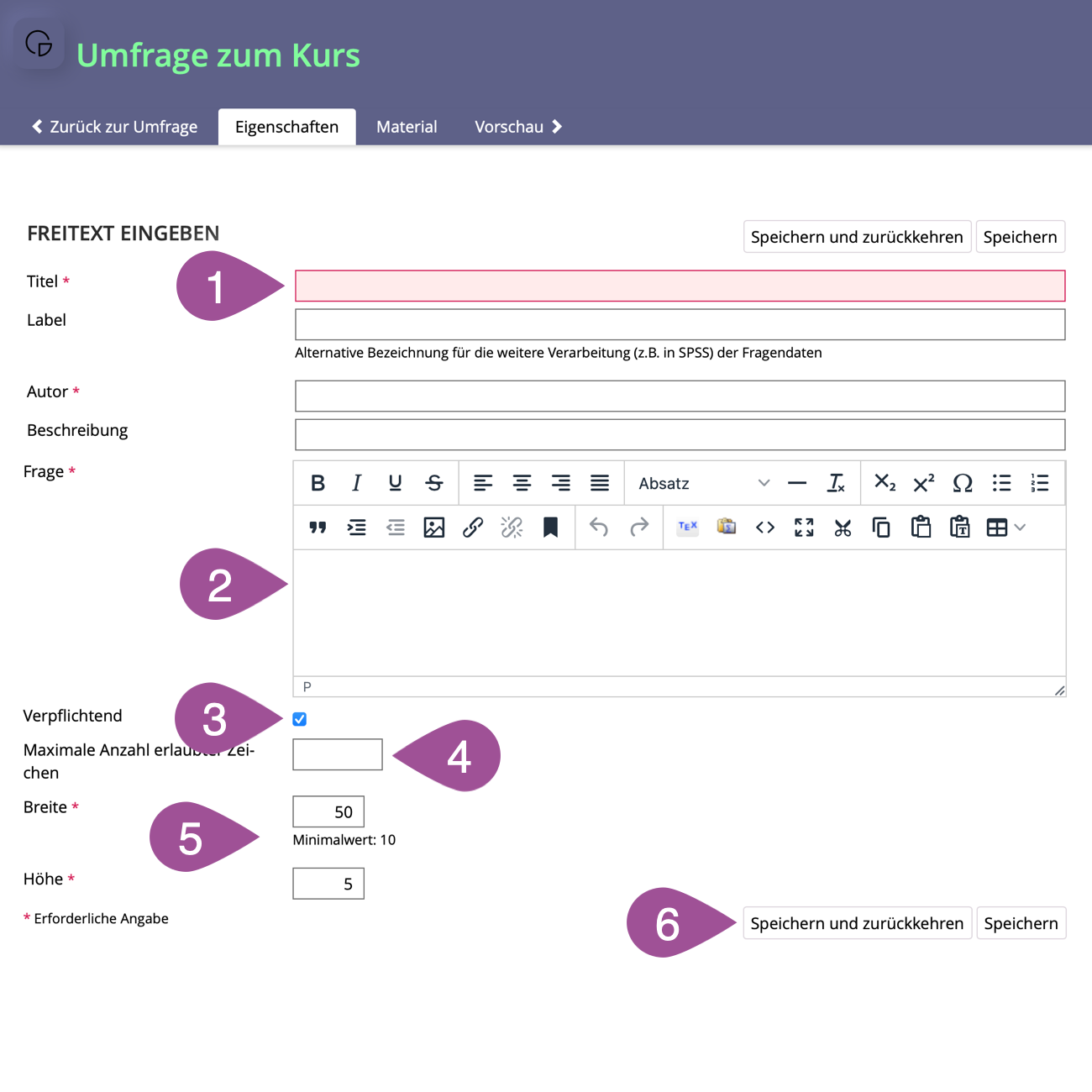1092x1092 pixels.
Task: Uncheck the Verpflichtend checkbox
Action: (x=300, y=719)
